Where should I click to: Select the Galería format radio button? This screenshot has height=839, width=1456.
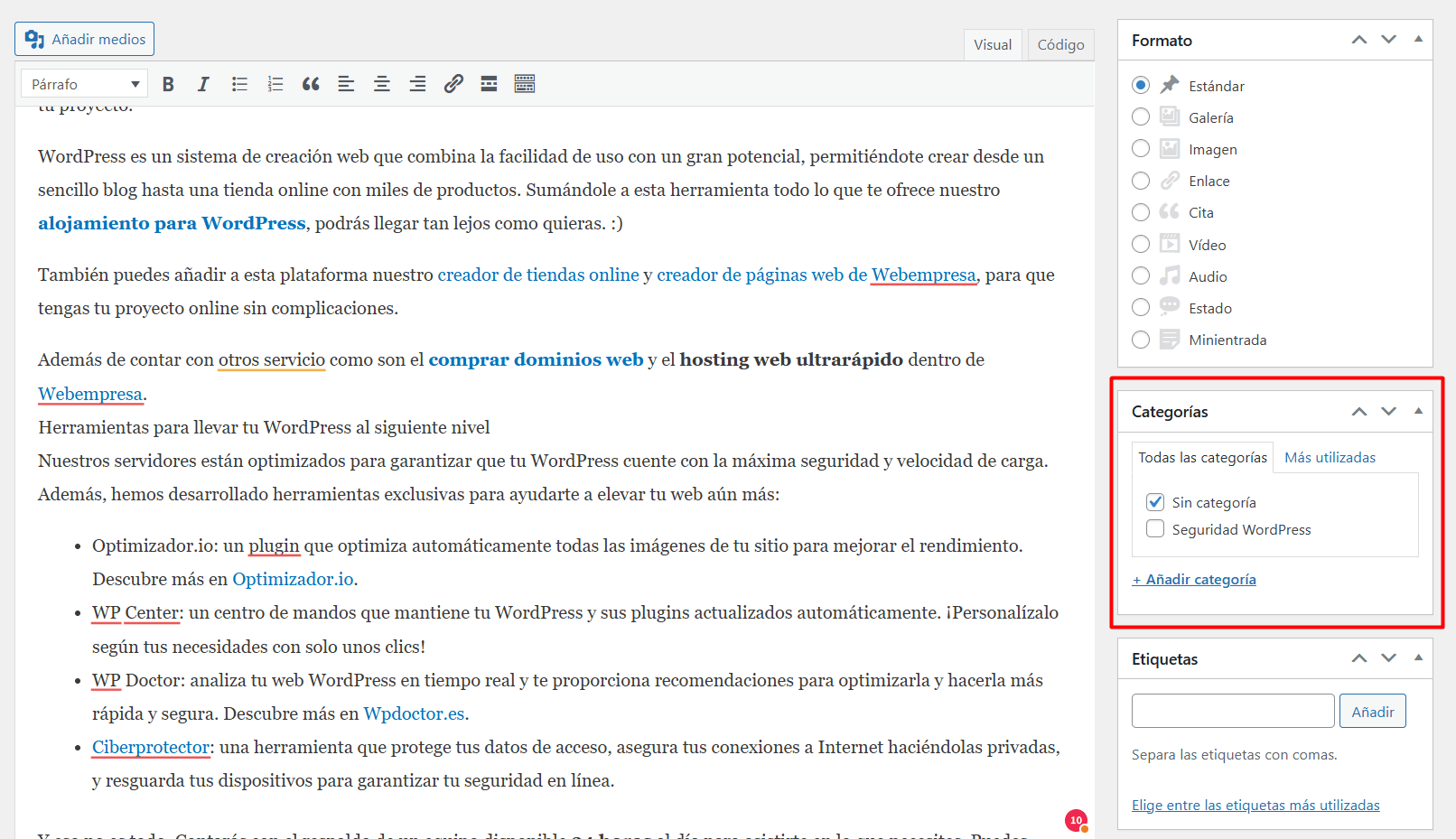click(x=1141, y=117)
